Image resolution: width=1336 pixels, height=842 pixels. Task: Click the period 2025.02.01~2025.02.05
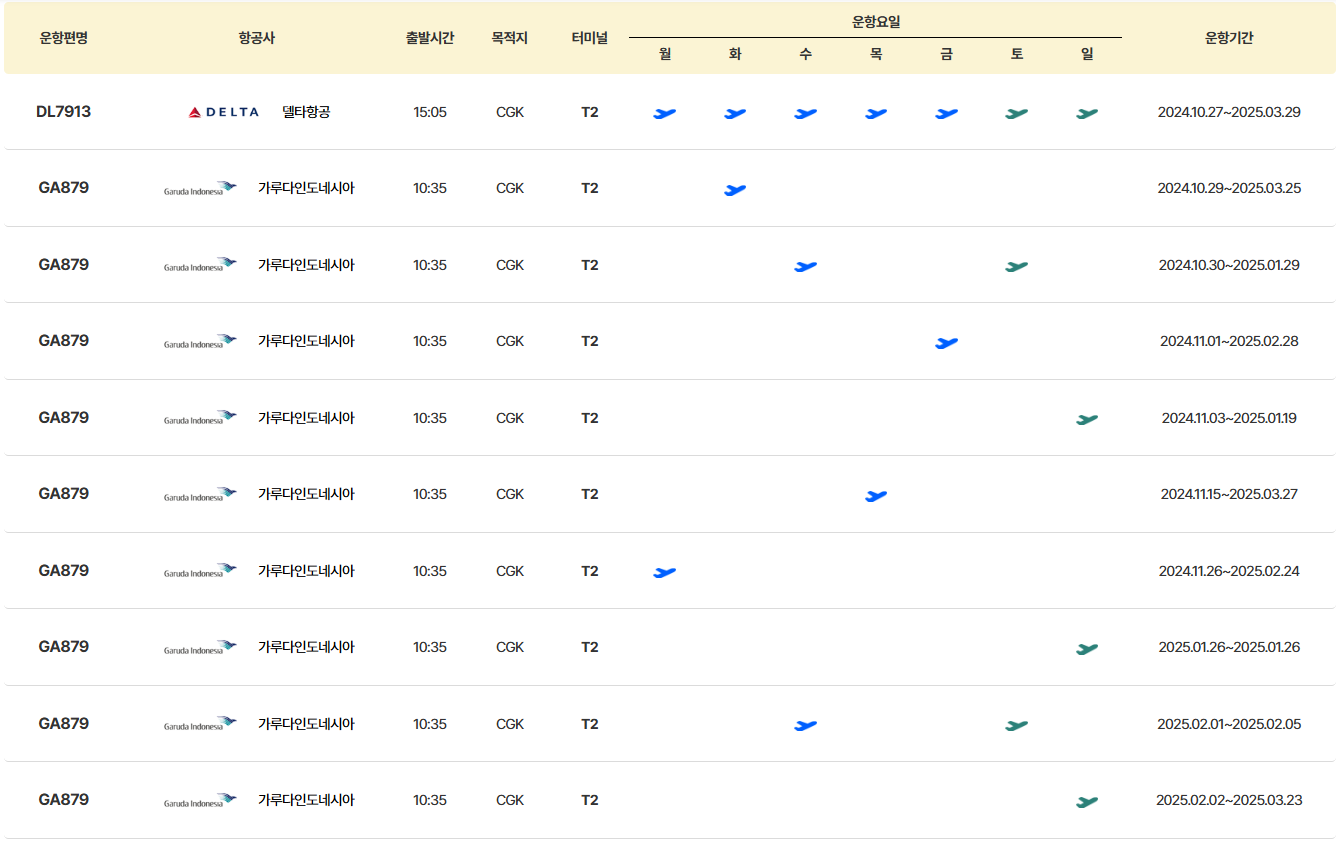point(1229,724)
